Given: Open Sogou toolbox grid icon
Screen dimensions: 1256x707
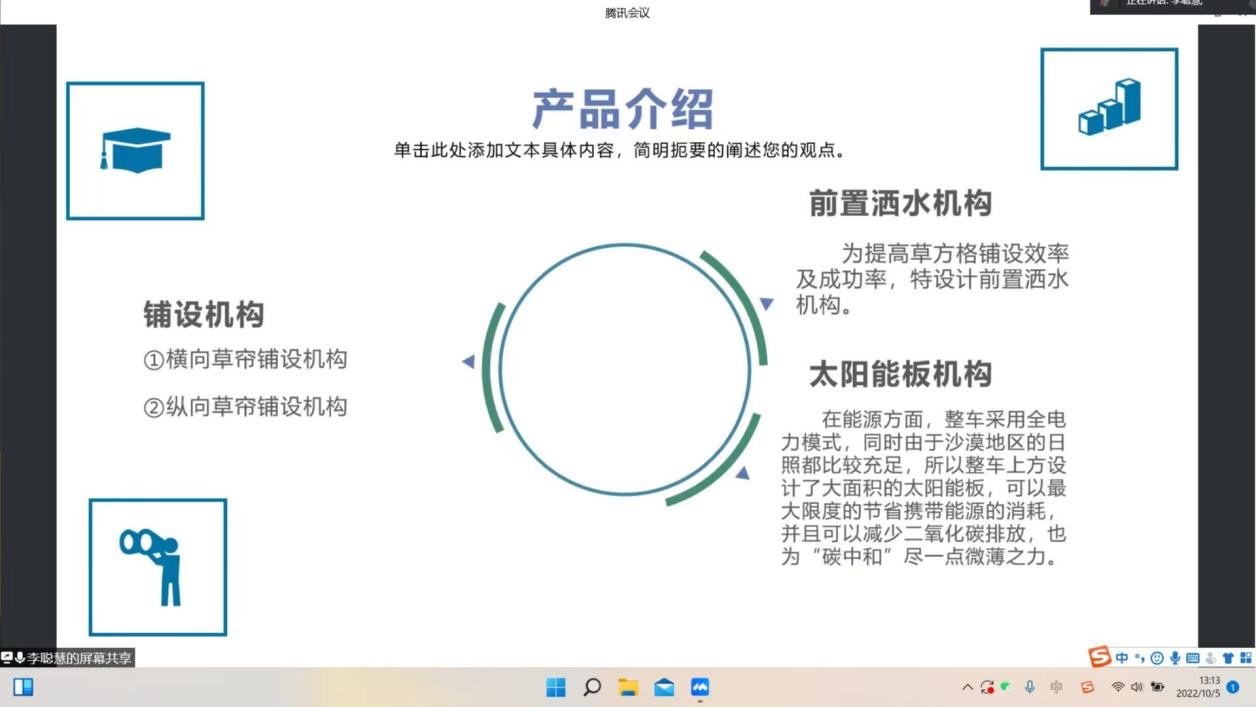Looking at the screenshot, I should [x=1246, y=658].
